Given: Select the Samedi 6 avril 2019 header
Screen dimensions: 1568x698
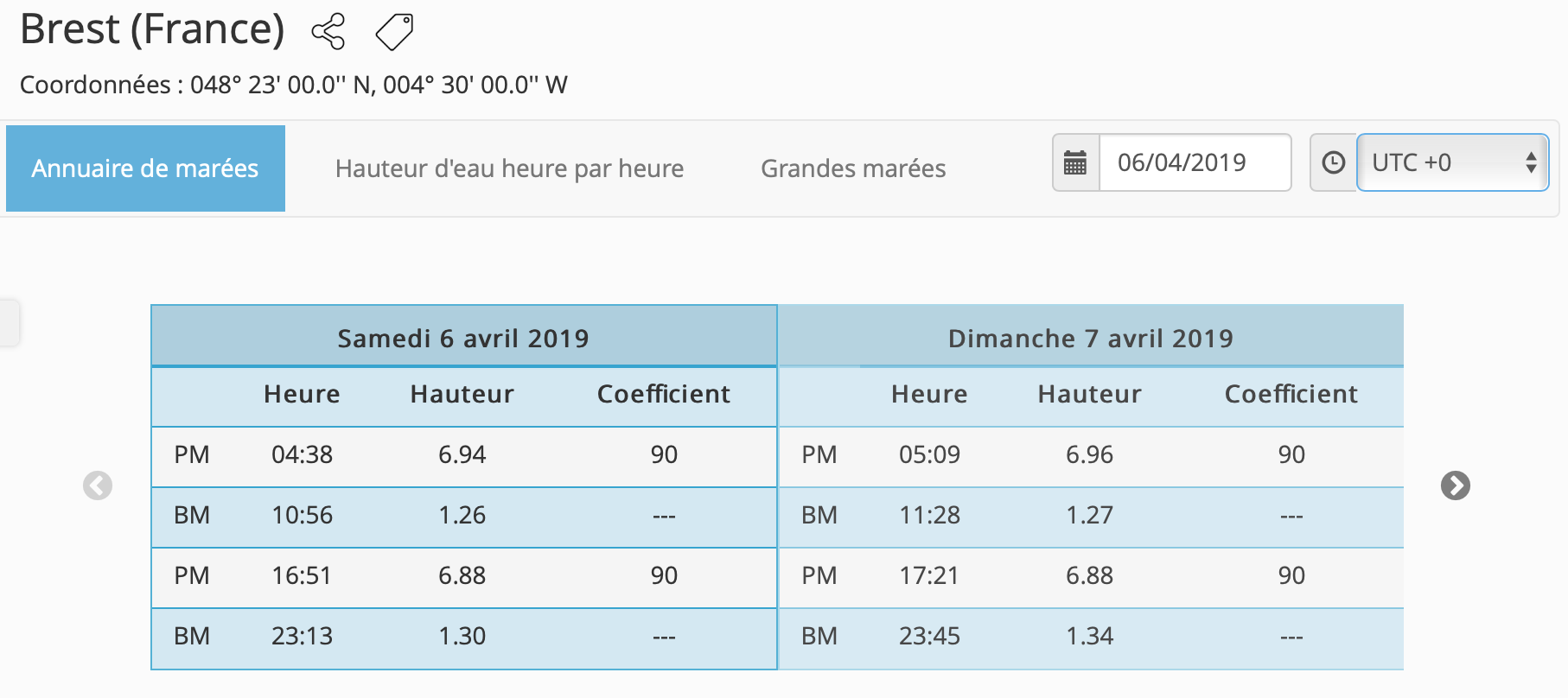Looking at the screenshot, I should click(x=463, y=338).
